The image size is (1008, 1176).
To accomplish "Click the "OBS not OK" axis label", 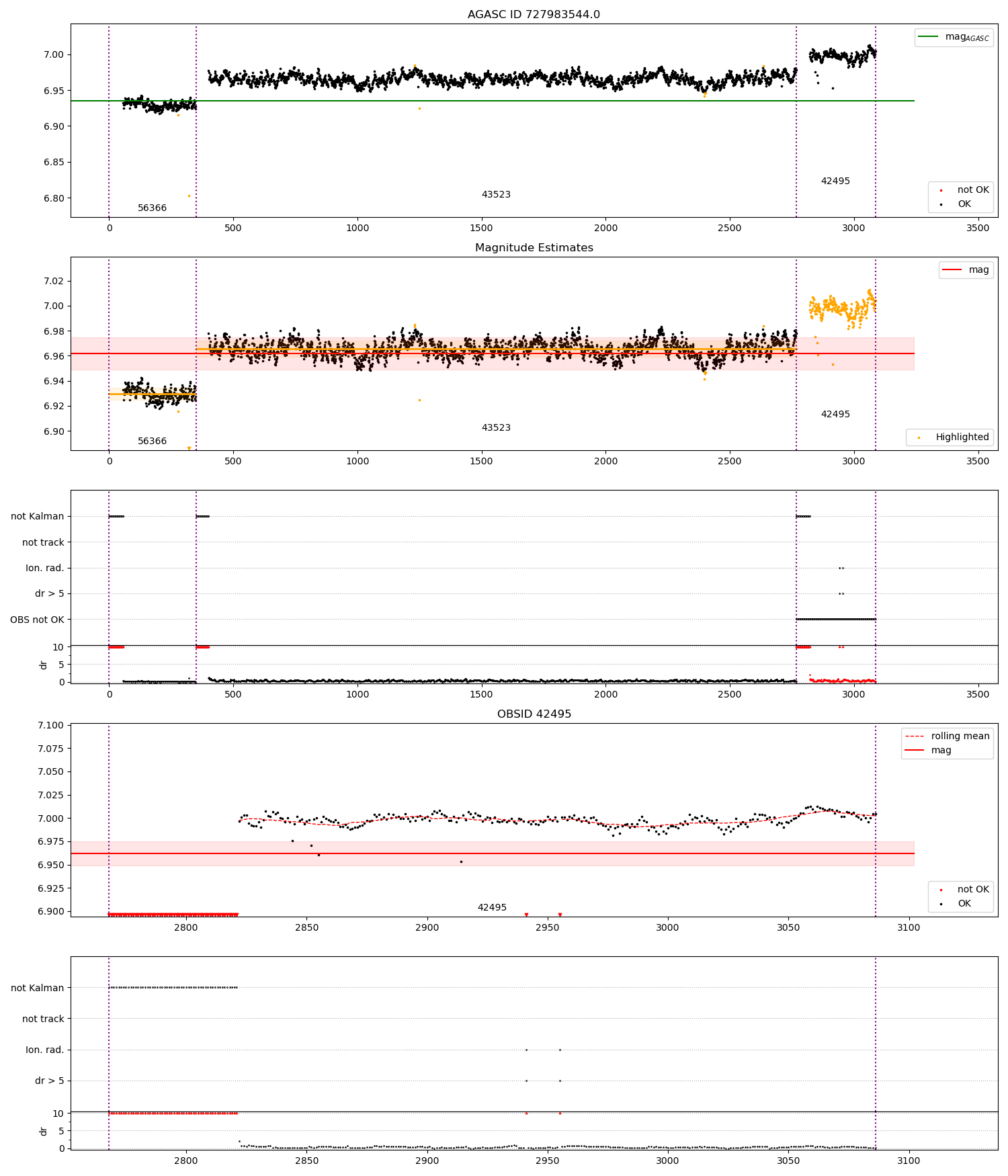I will (x=37, y=620).
